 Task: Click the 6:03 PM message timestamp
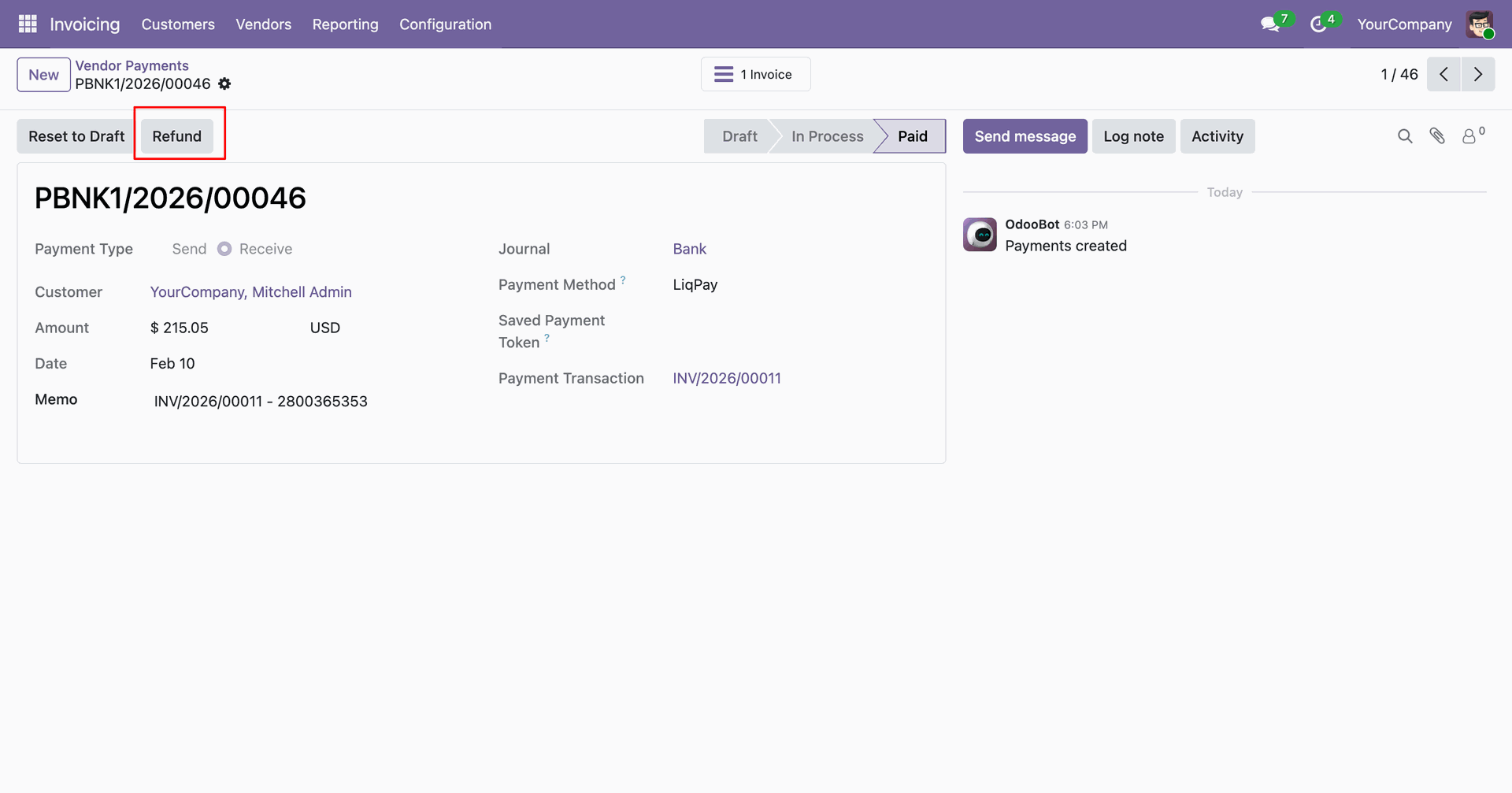(1086, 225)
